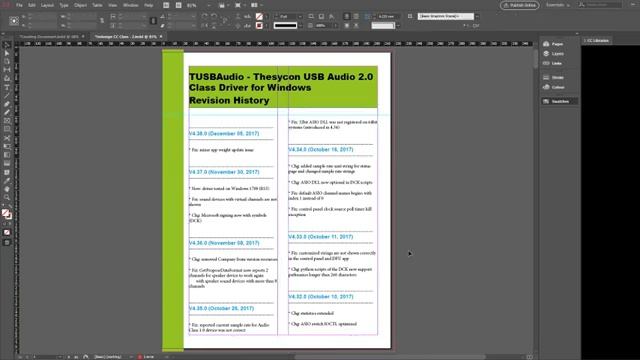Open the View Options dropdown in menu bar
The width and height of the screenshot is (640, 360).
pos(224,5)
